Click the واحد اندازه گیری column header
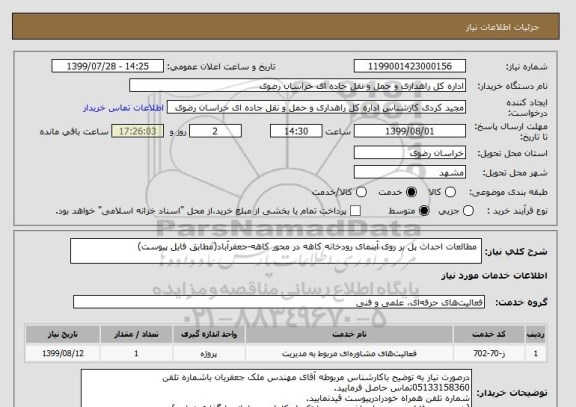The height and width of the screenshot is (407, 576). pos(209,334)
